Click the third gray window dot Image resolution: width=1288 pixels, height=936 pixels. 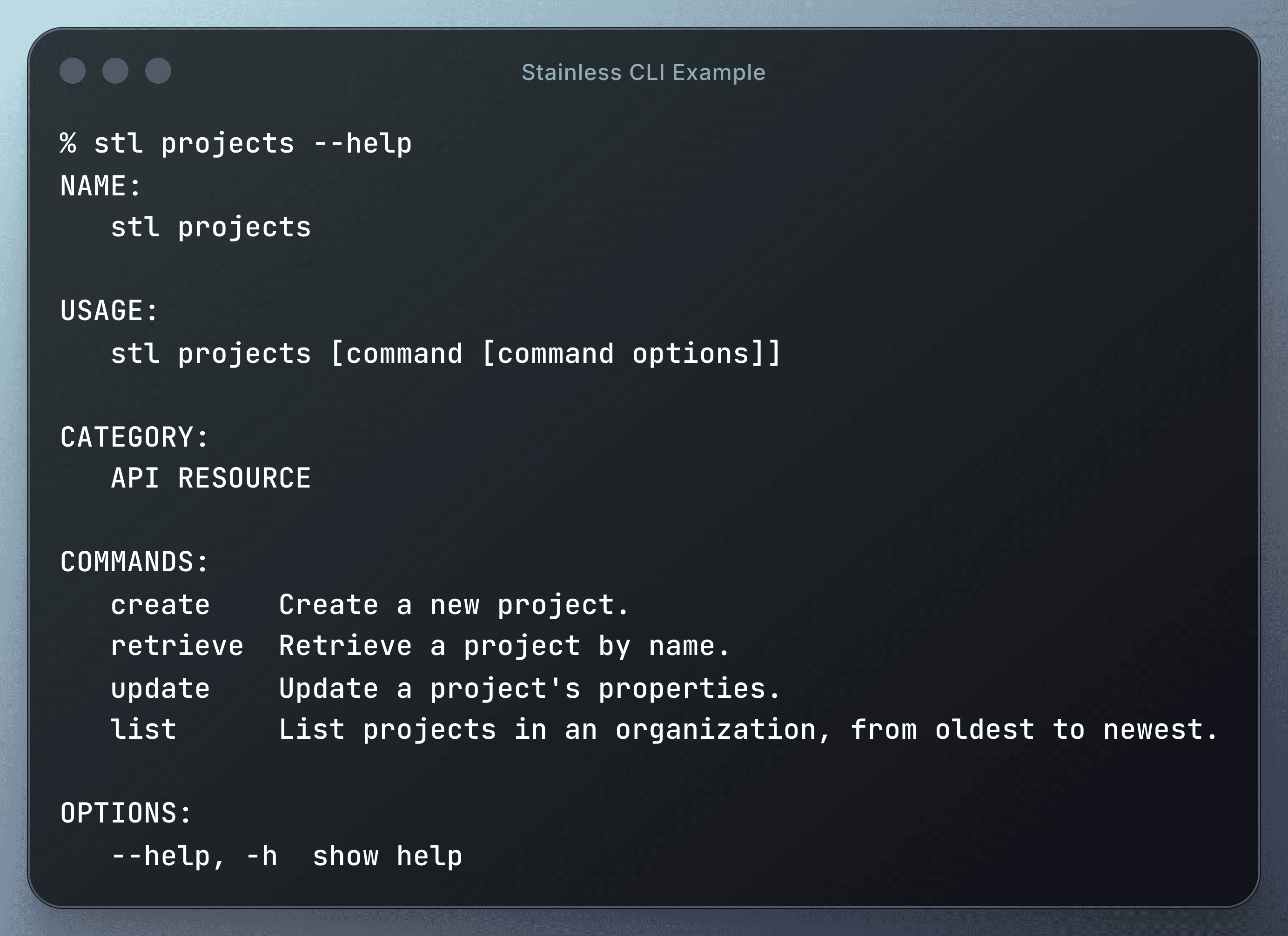pos(158,71)
